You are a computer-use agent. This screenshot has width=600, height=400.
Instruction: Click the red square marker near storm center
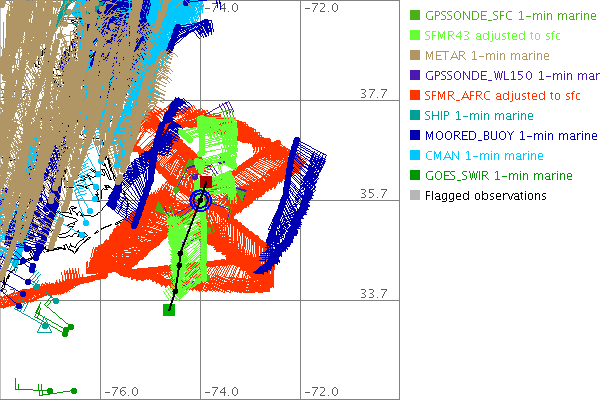[x=205, y=183]
